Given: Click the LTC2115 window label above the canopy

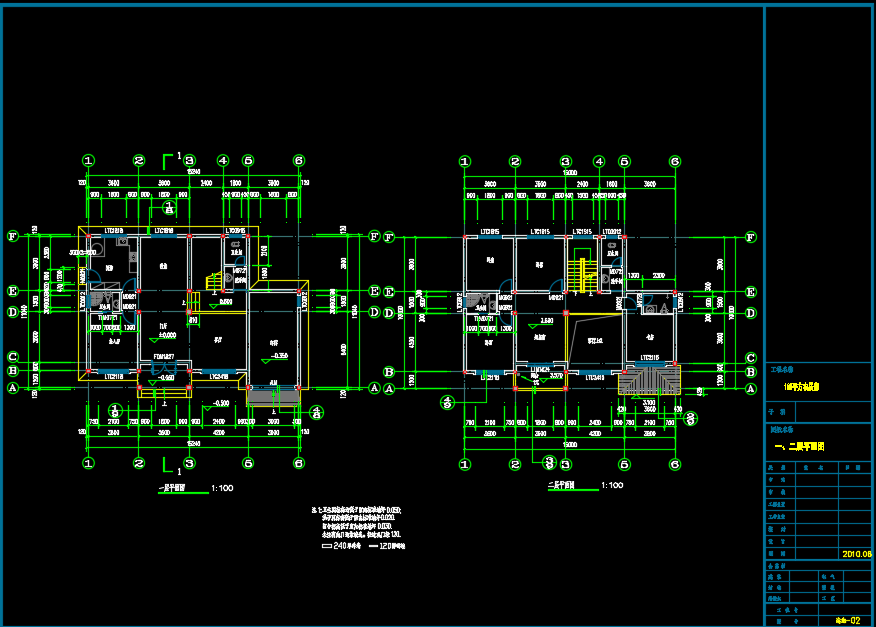Looking at the screenshot, I should 649,358.
